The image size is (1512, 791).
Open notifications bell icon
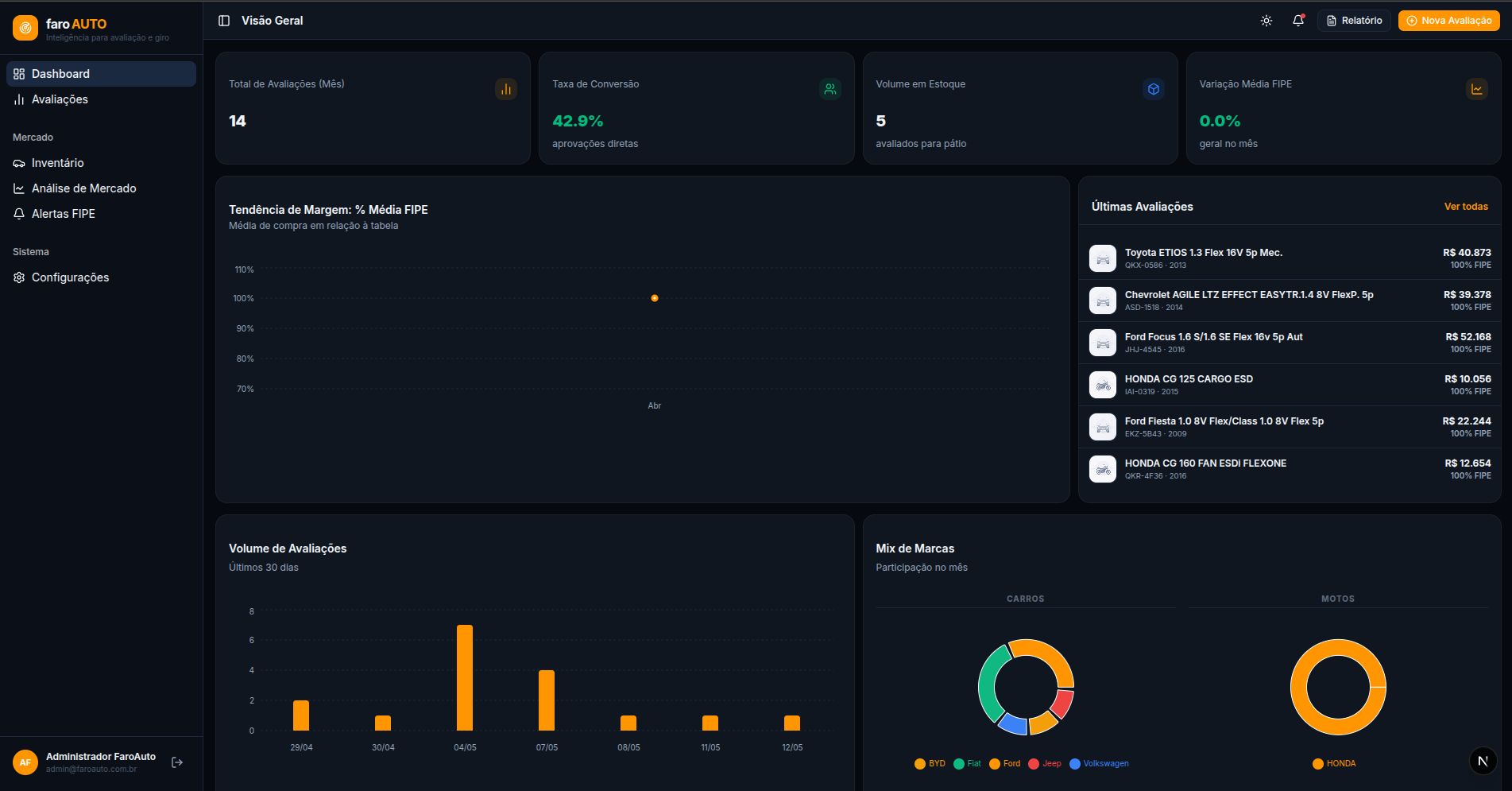(x=1298, y=21)
